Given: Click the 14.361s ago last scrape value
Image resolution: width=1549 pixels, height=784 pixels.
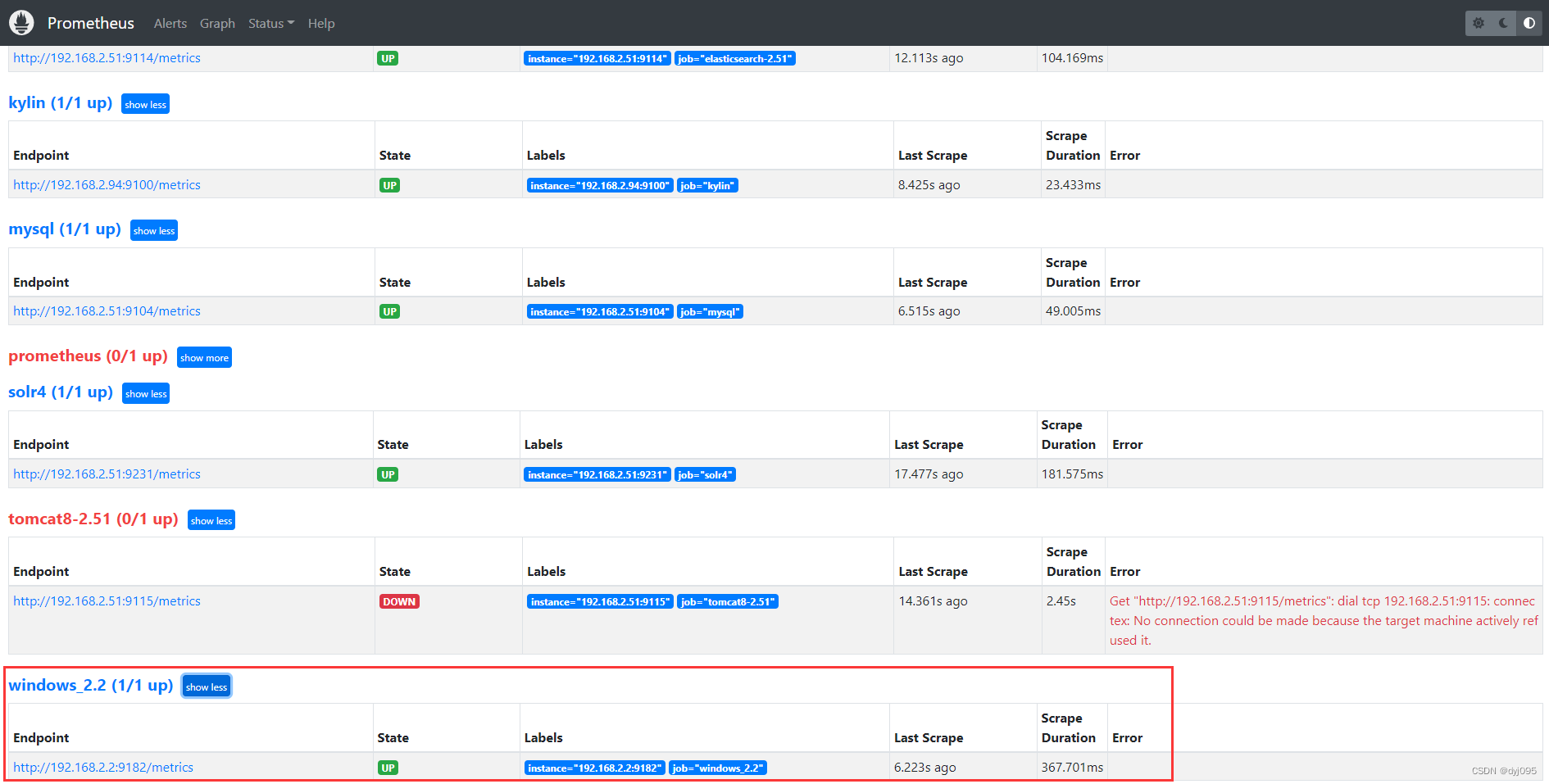Looking at the screenshot, I should point(933,601).
